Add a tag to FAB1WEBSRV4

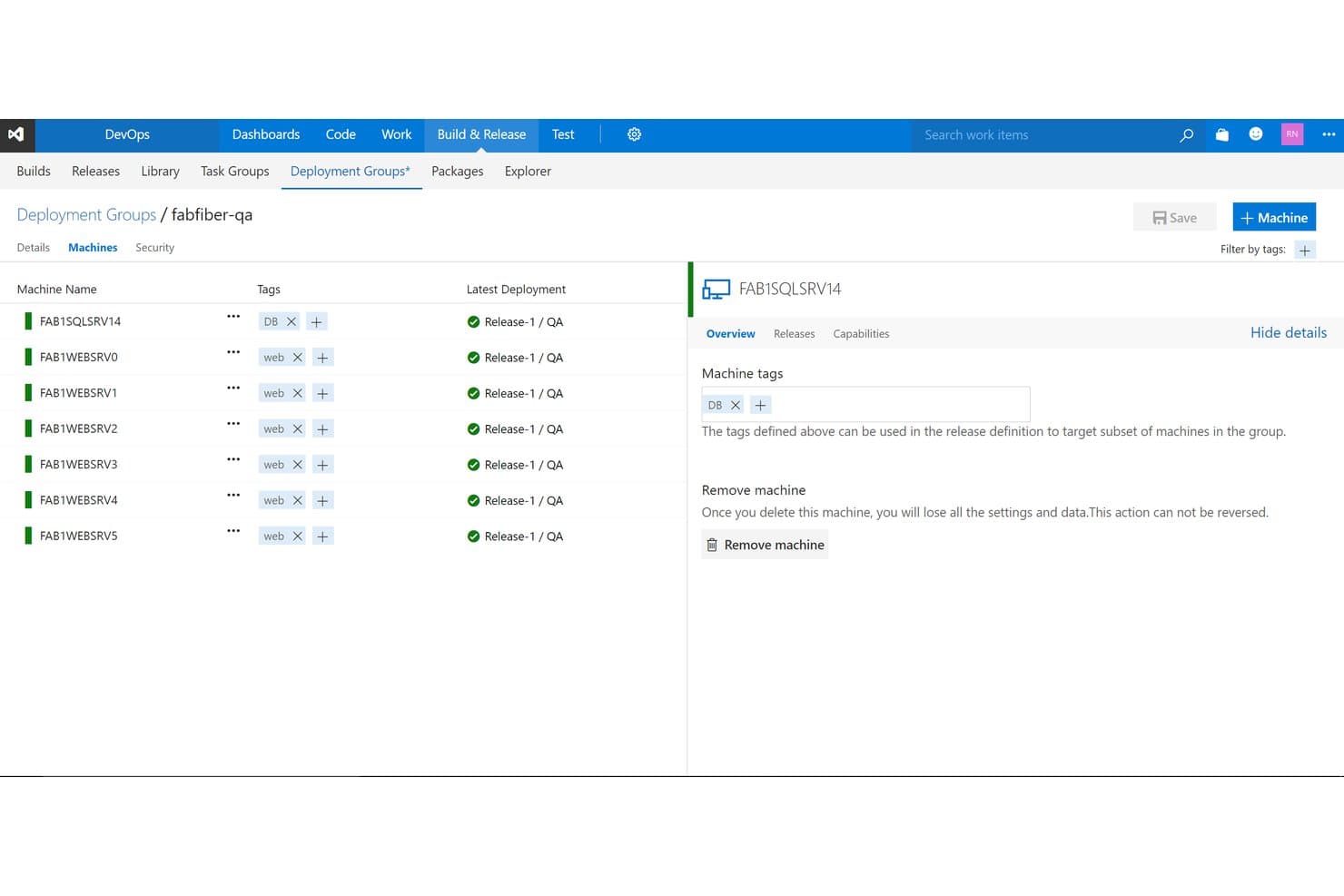pyautogui.click(x=322, y=500)
